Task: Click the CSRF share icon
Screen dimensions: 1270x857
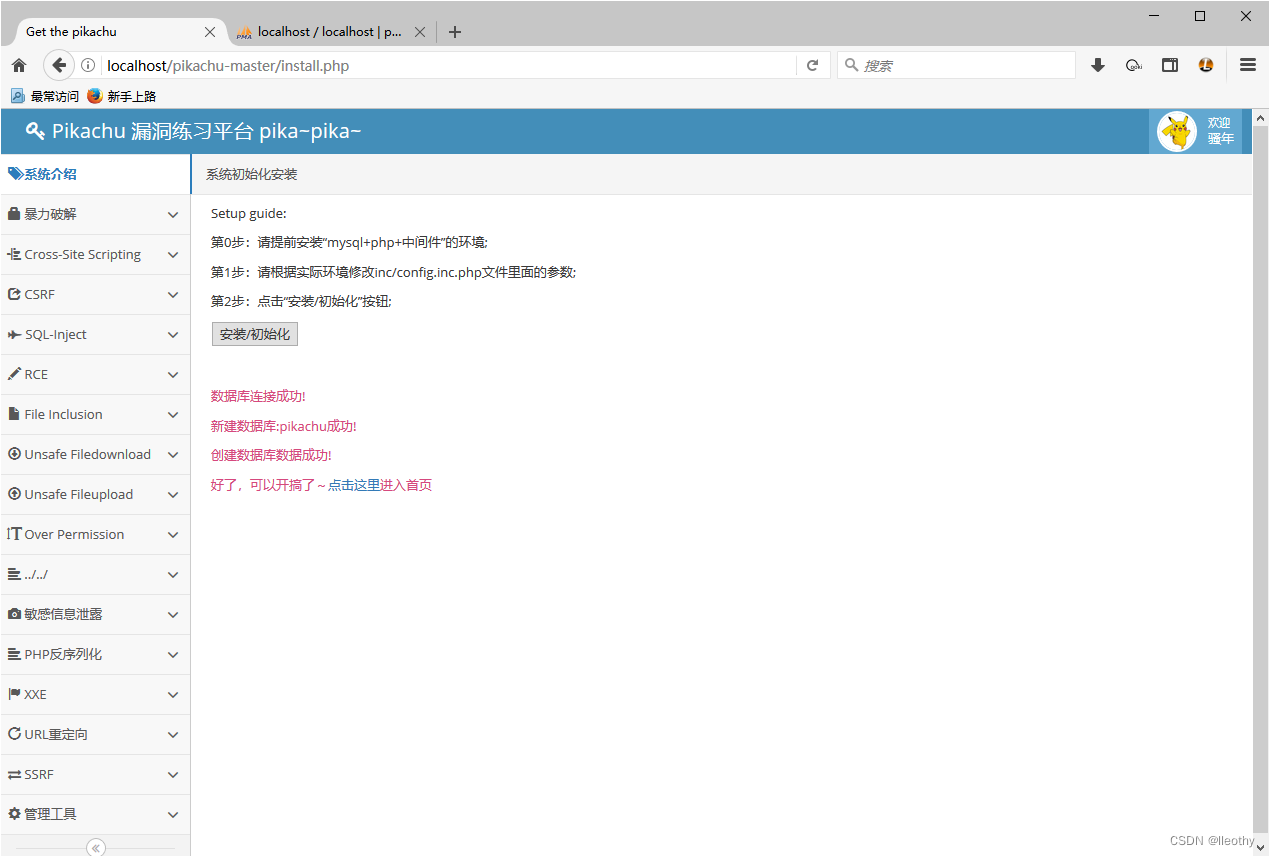Action: [x=14, y=294]
